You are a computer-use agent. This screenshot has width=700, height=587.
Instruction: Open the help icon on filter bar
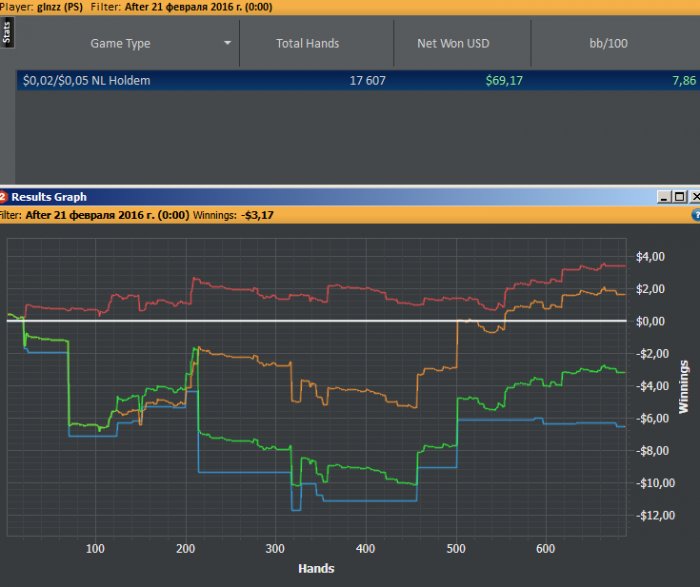pos(695,214)
